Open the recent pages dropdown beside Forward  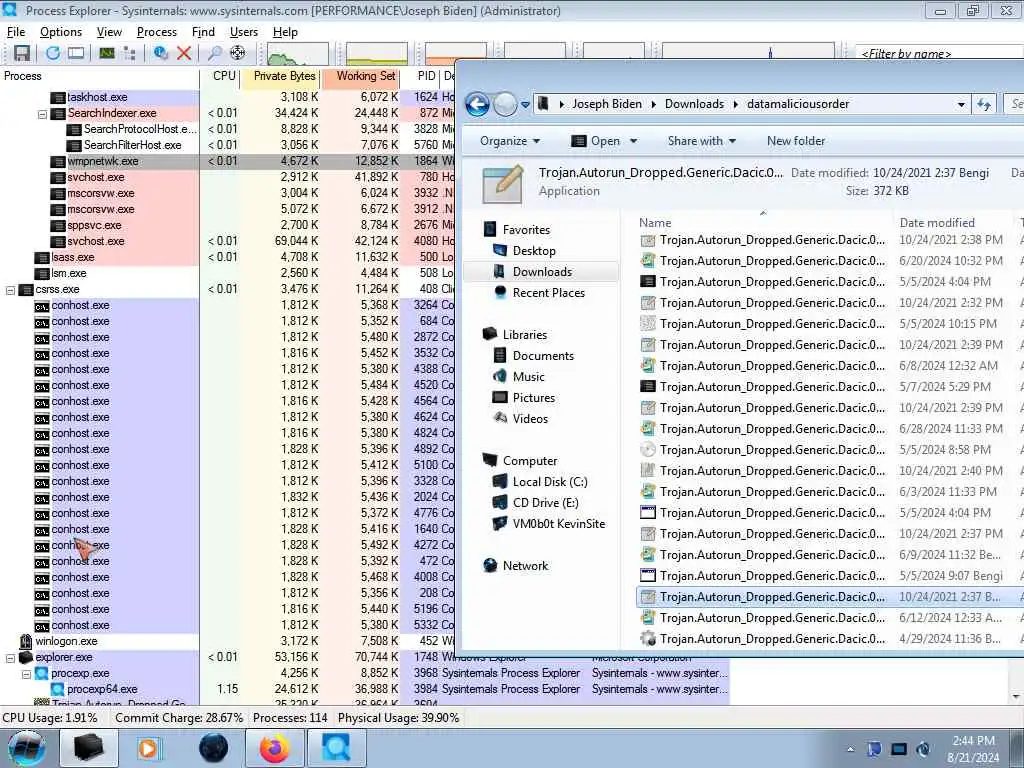click(525, 104)
